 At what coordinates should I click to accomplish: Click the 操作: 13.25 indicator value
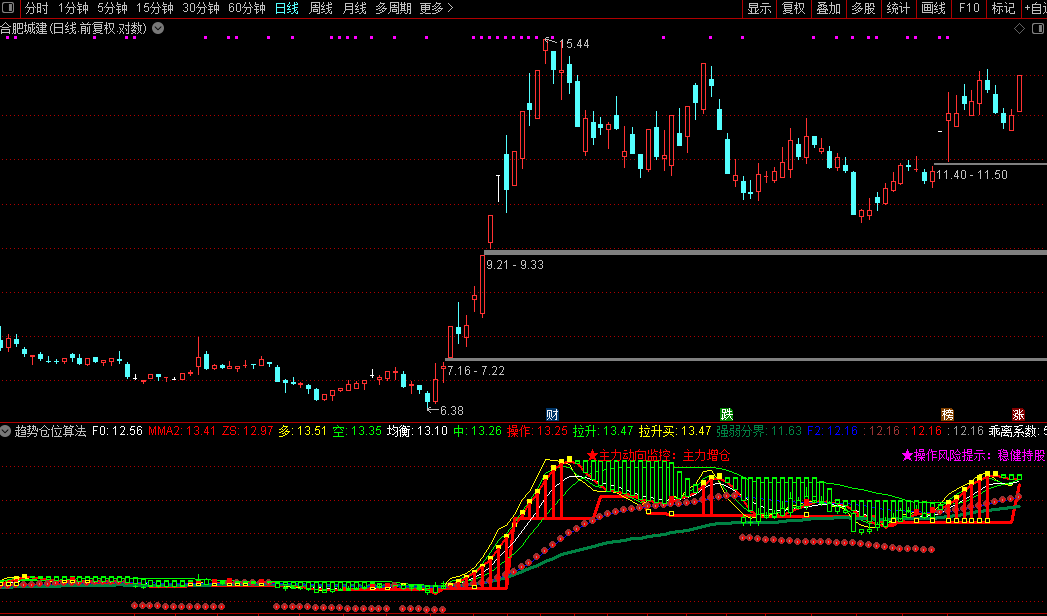[537, 431]
